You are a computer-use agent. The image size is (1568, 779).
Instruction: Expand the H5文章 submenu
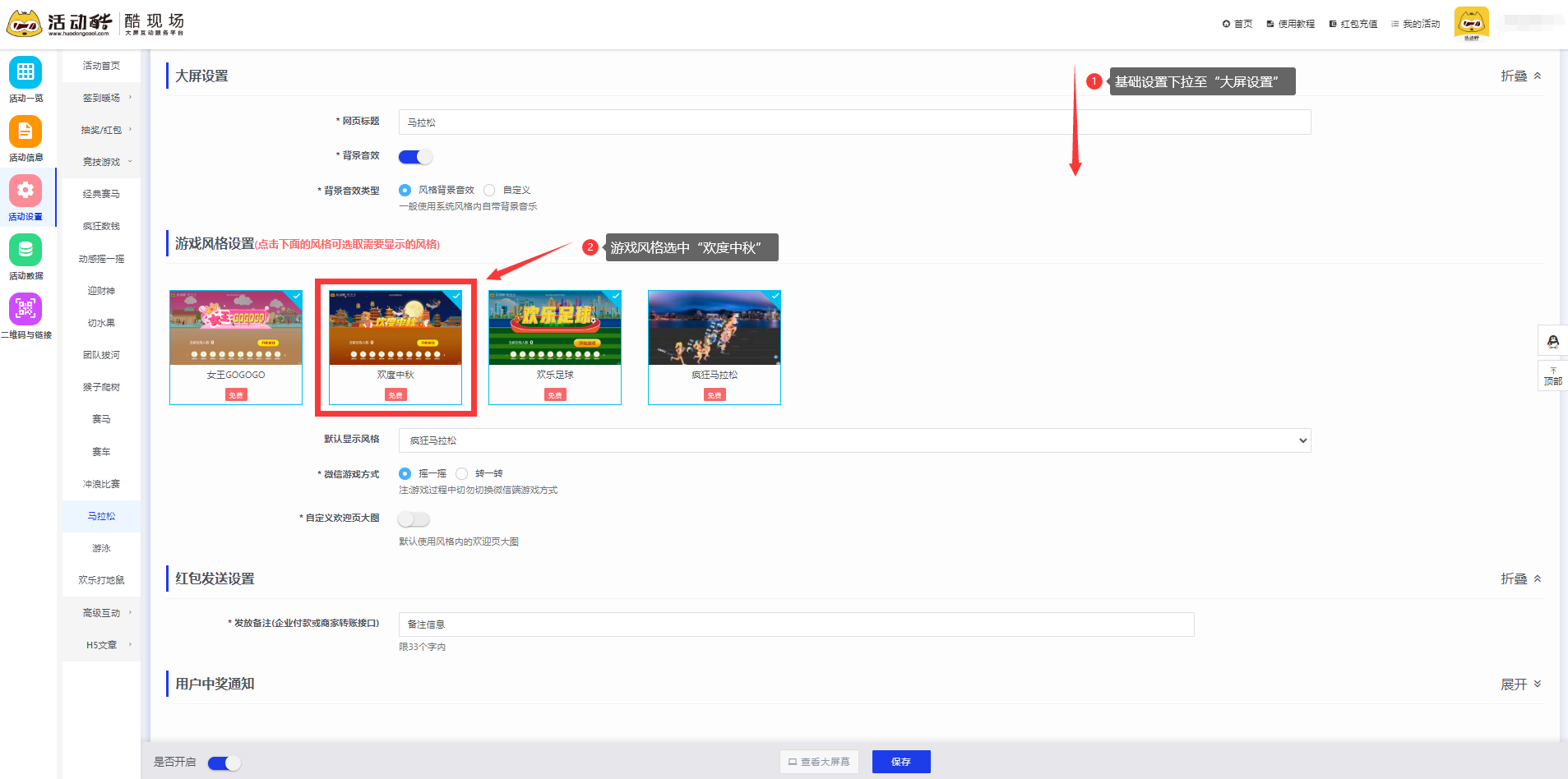(x=101, y=645)
